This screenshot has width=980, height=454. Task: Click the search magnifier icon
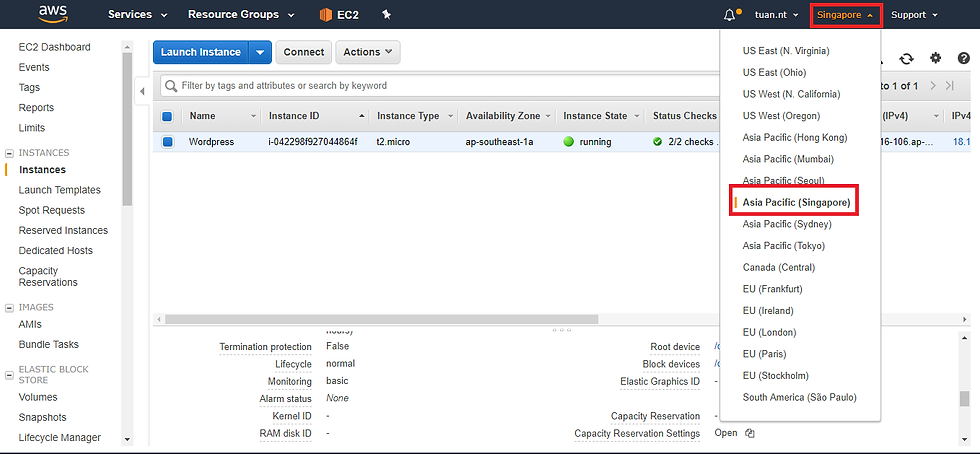pos(171,86)
